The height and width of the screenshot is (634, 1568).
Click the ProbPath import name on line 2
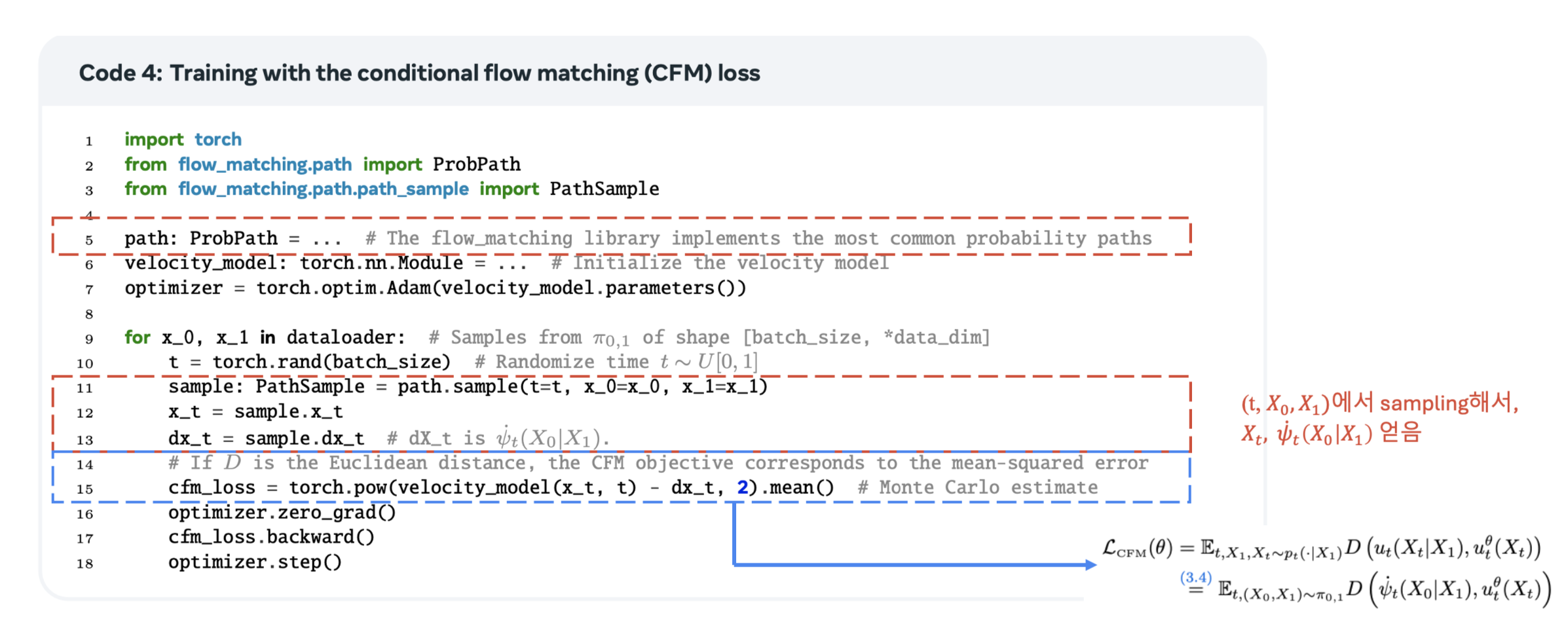[x=476, y=164]
